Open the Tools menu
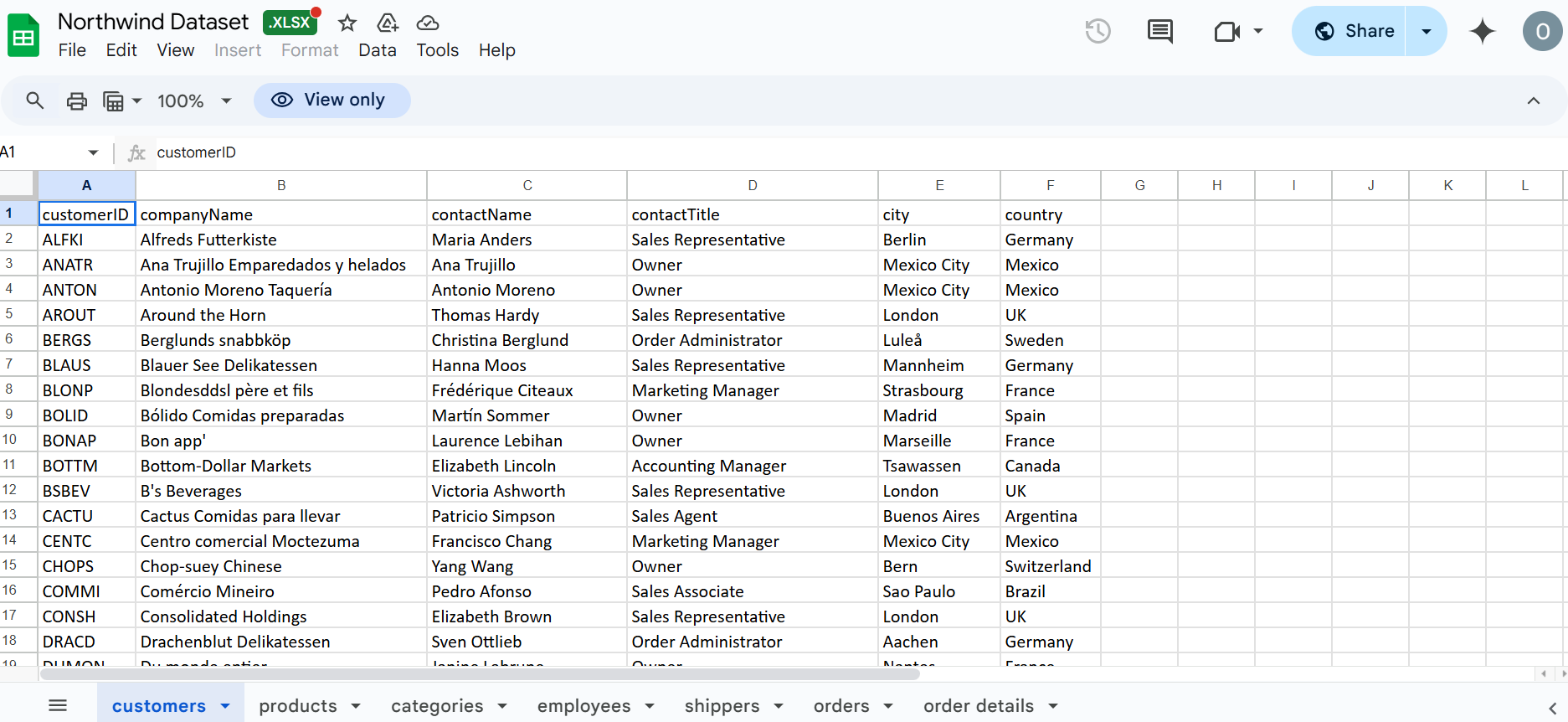The image size is (1568, 722). tap(438, 50)
